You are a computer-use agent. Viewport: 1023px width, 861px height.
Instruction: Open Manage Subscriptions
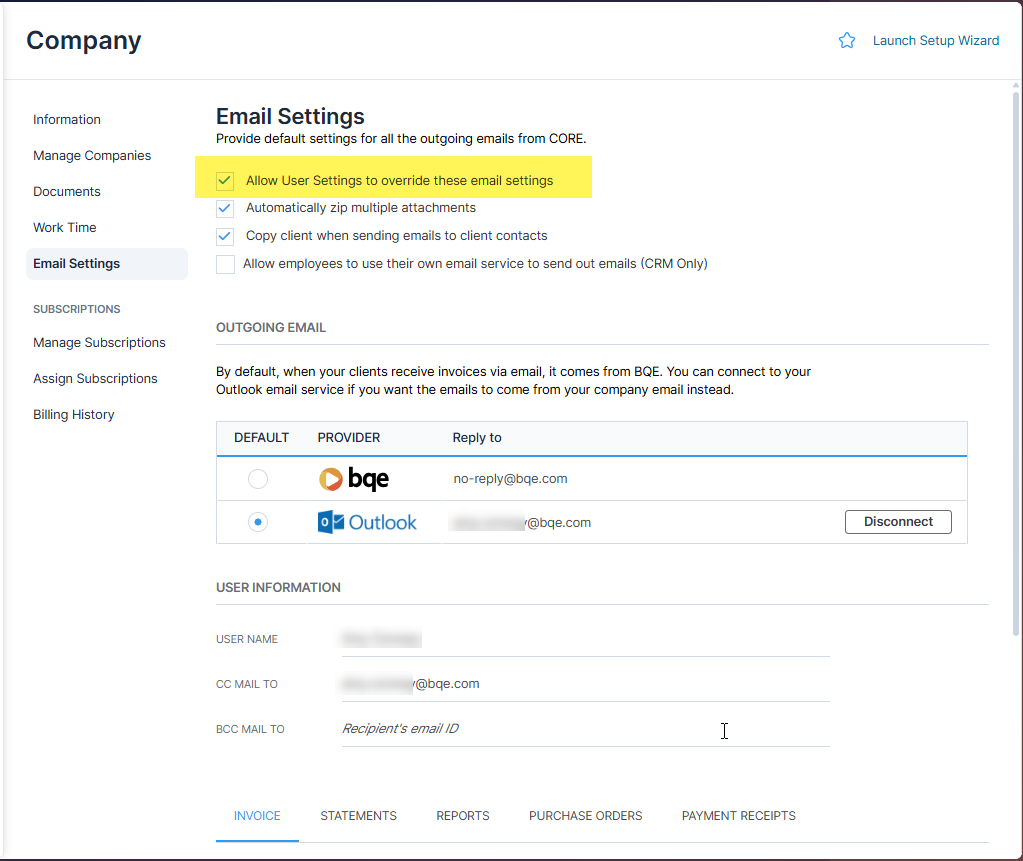[99, 342]
